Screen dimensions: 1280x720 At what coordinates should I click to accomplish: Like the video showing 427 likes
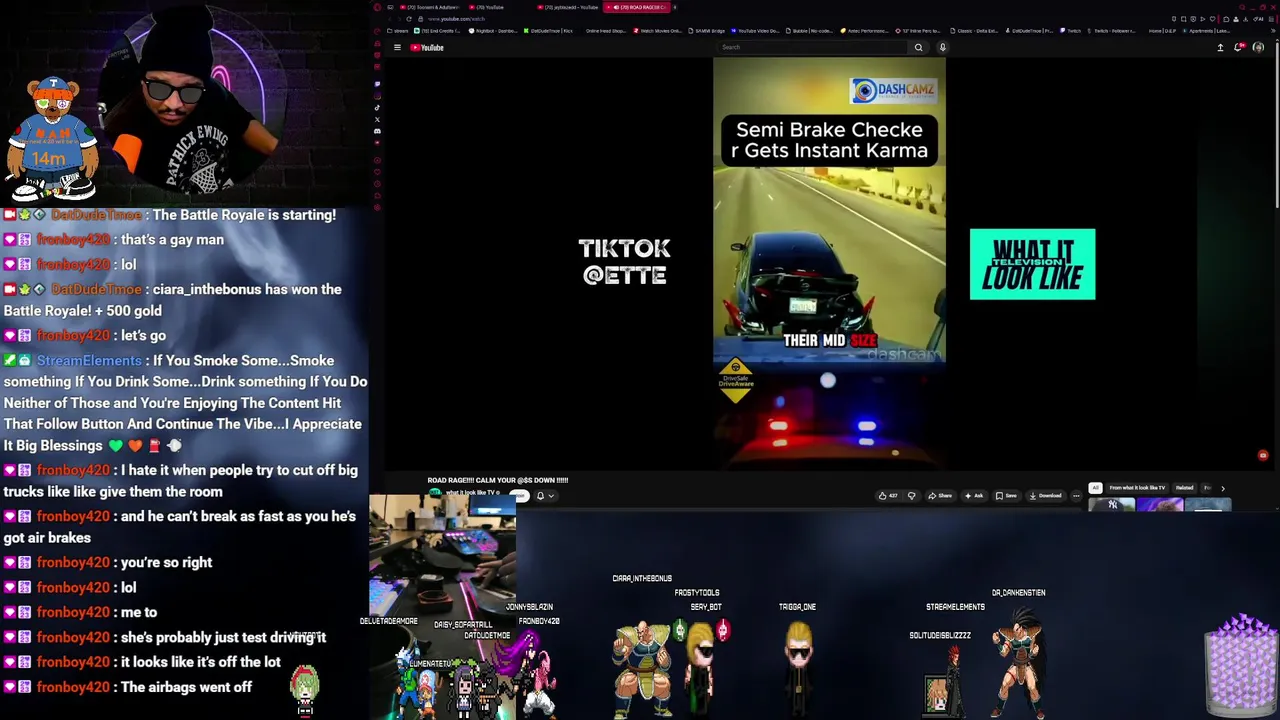889,496
